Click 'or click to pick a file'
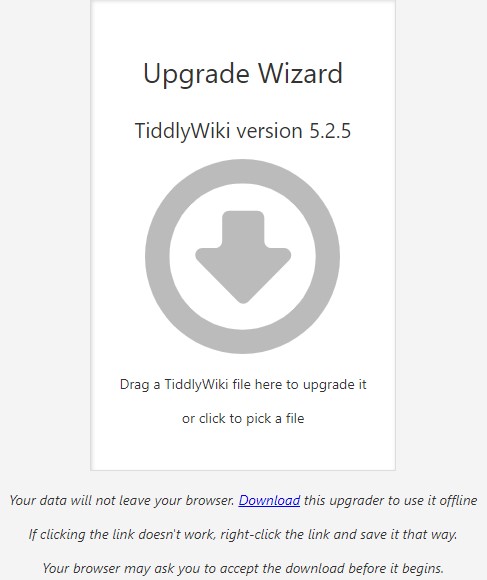The width and height of the screenshot is (487, 580). click(243, 418)
